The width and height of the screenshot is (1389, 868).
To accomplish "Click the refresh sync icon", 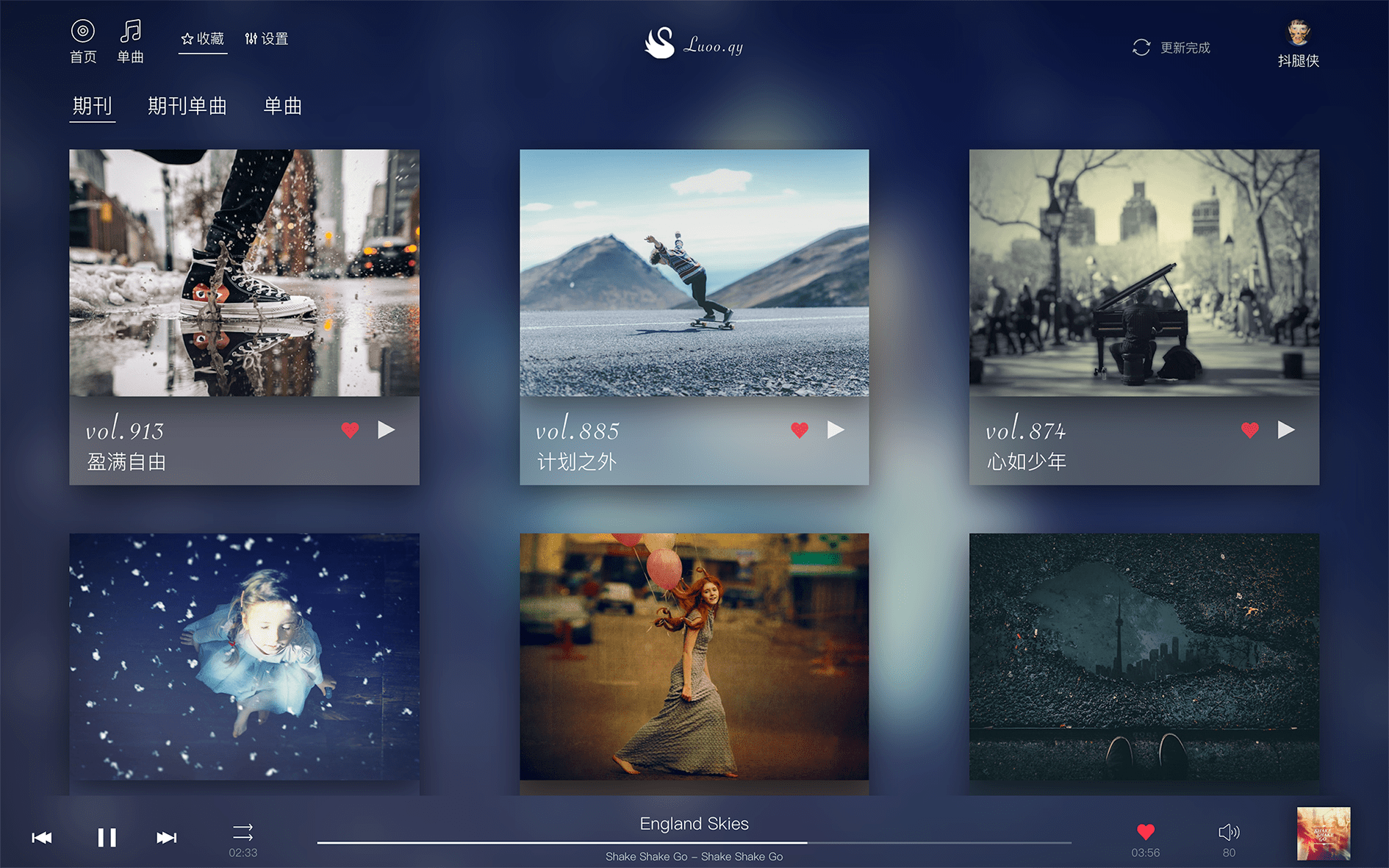I will point(1141,47).
